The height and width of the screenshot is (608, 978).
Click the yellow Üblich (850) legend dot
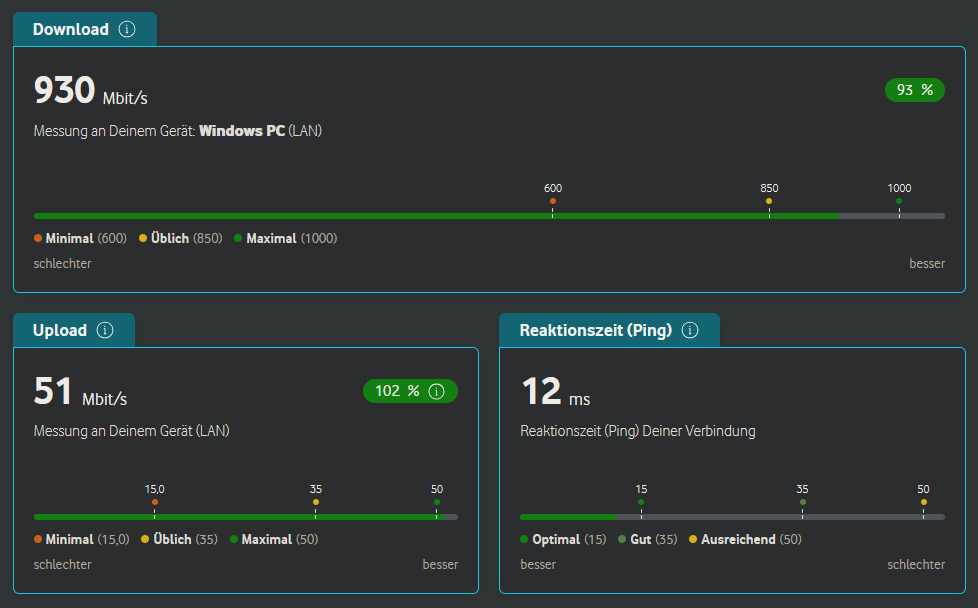(x=143, y=238)
